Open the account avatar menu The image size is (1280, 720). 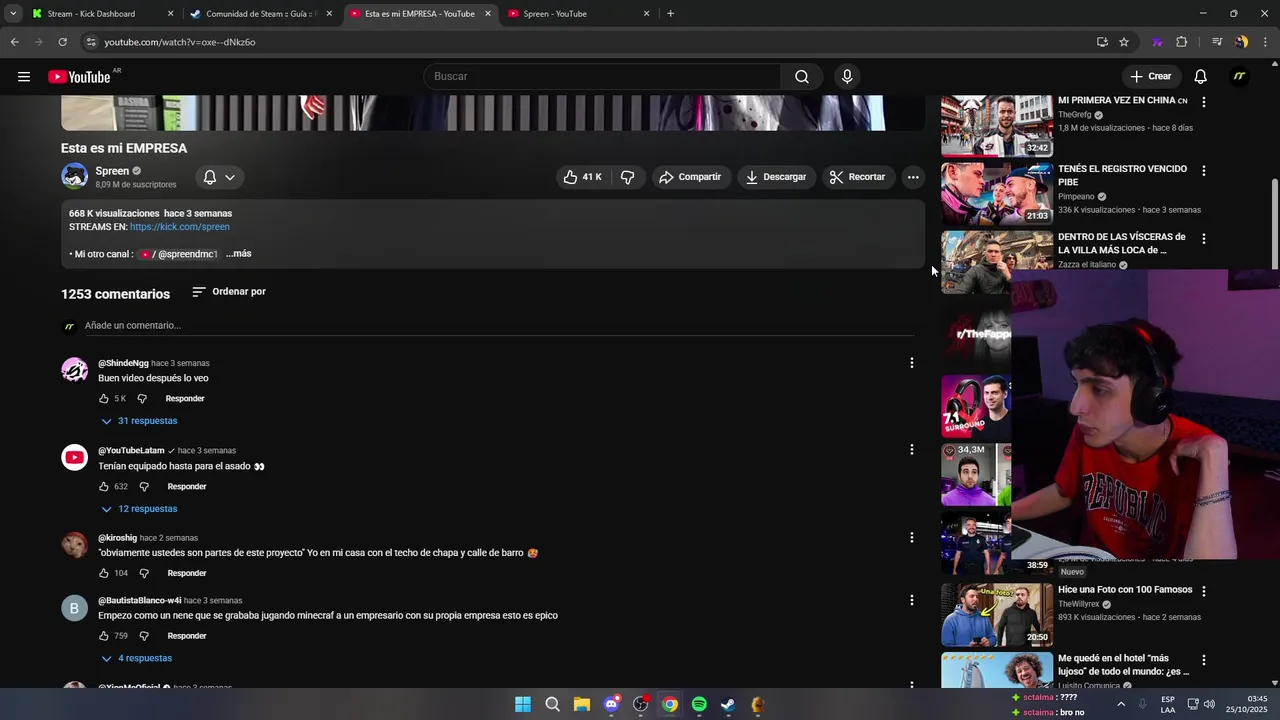coord(1239,77)
